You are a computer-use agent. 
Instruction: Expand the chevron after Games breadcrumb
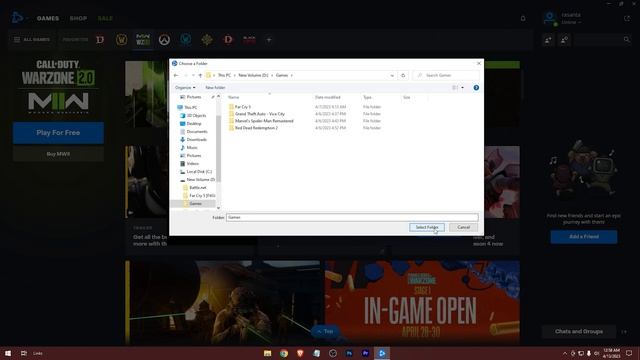(292, 76)
